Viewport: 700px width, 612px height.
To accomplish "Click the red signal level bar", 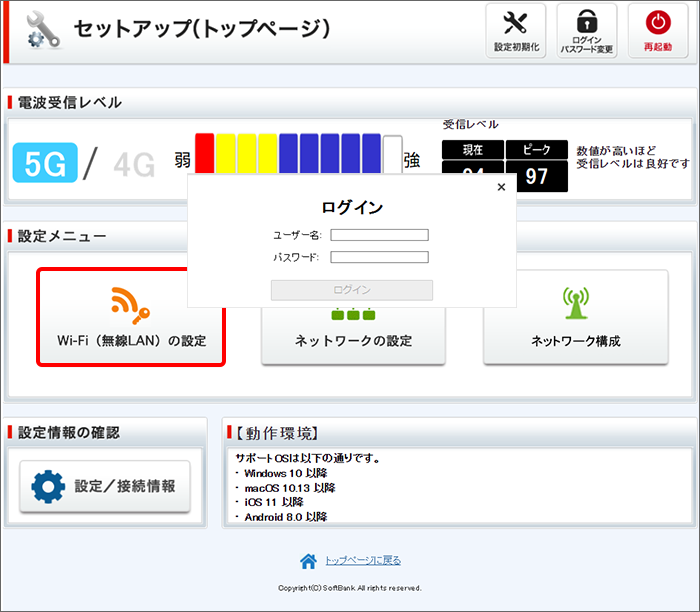I will coord(204,153).
